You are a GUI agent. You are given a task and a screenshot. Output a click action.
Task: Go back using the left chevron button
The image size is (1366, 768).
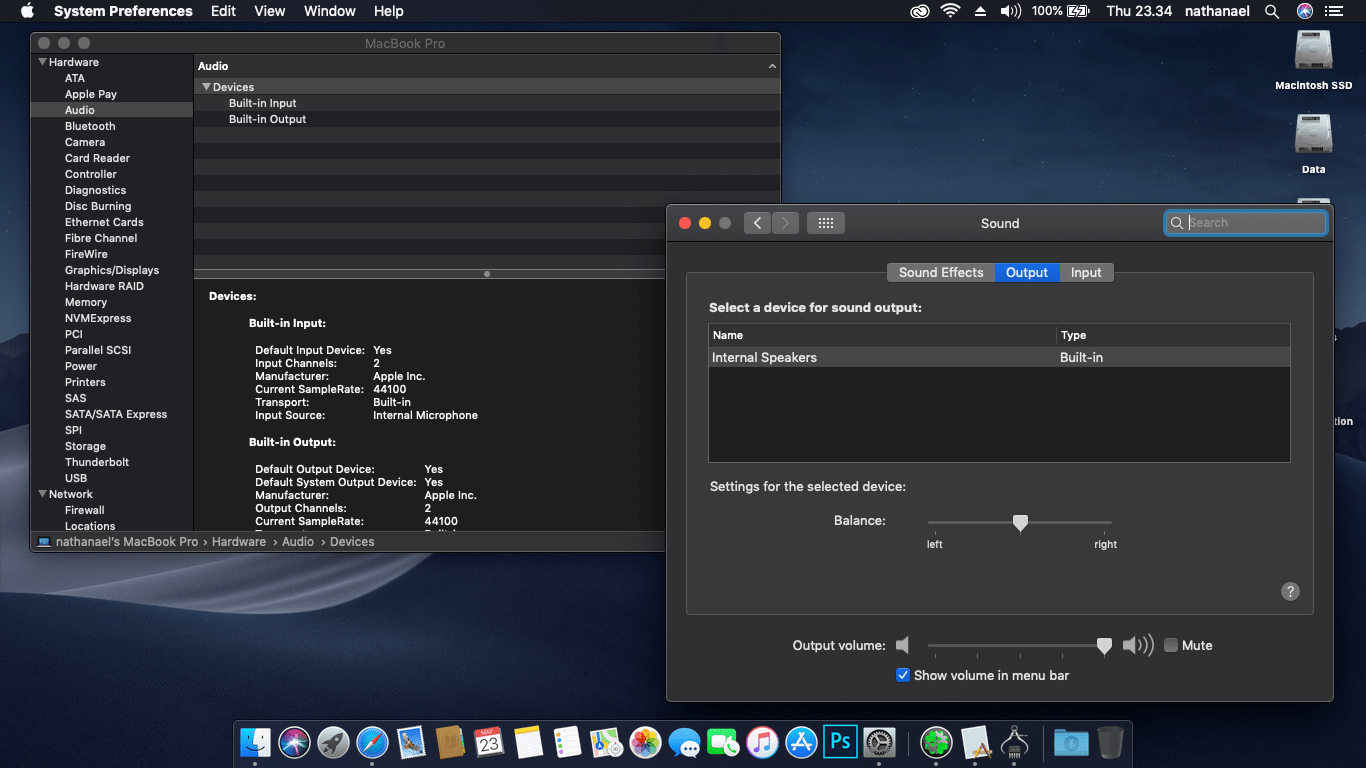[757, 223]
